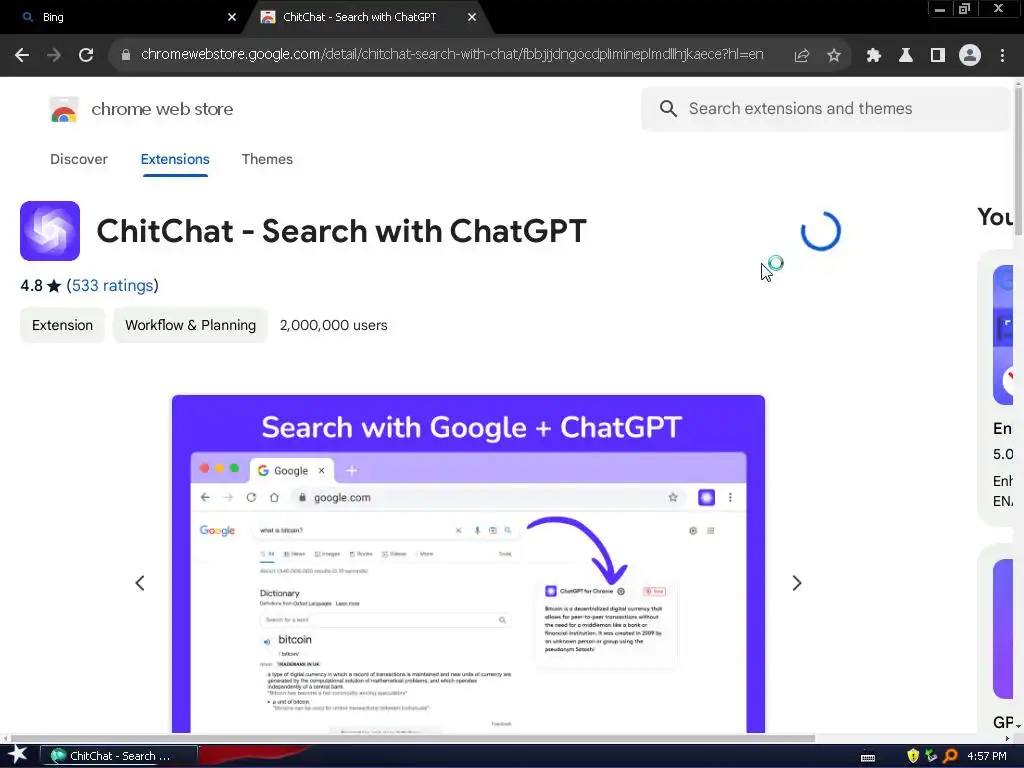
Task: Click the Extension category chip
Action: coord(62,325)
